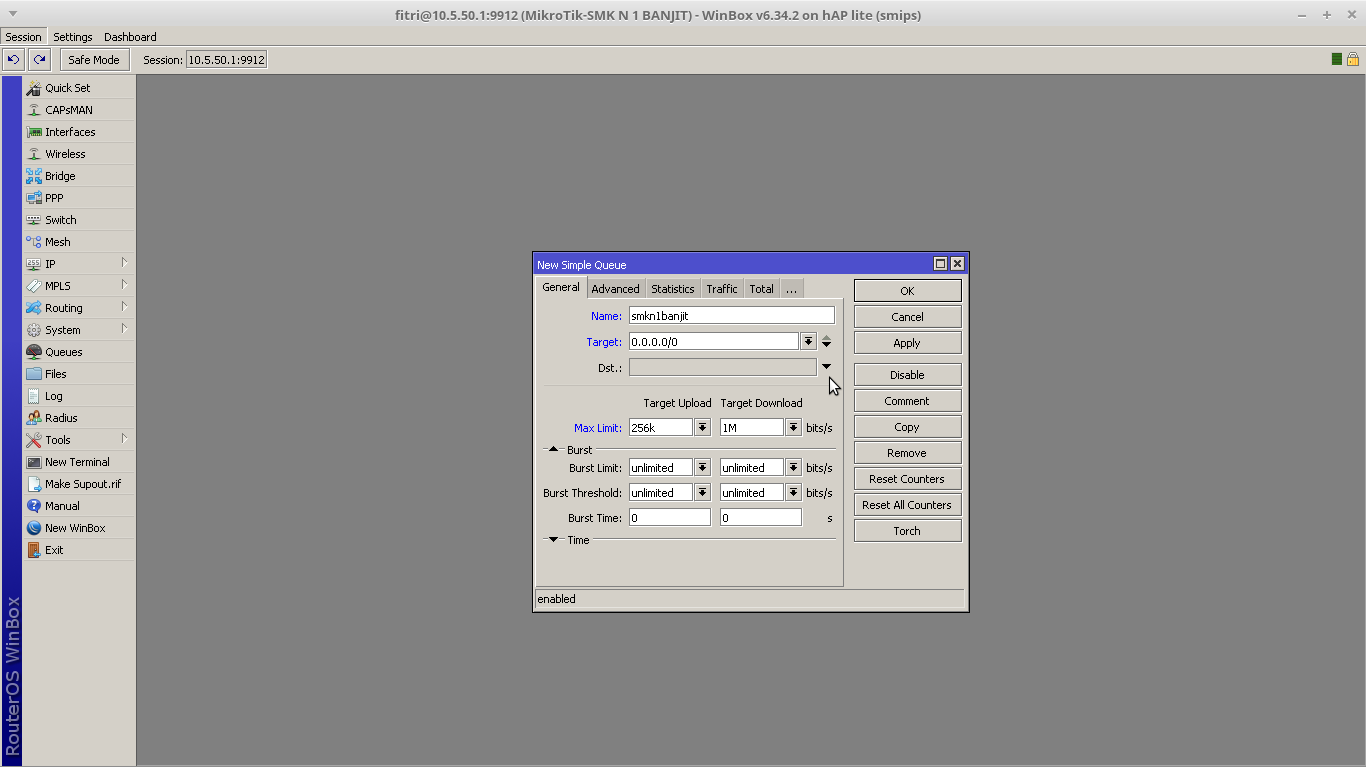Click OK to save the queue
Viewport: 1366px width, 767px height.
907,291
